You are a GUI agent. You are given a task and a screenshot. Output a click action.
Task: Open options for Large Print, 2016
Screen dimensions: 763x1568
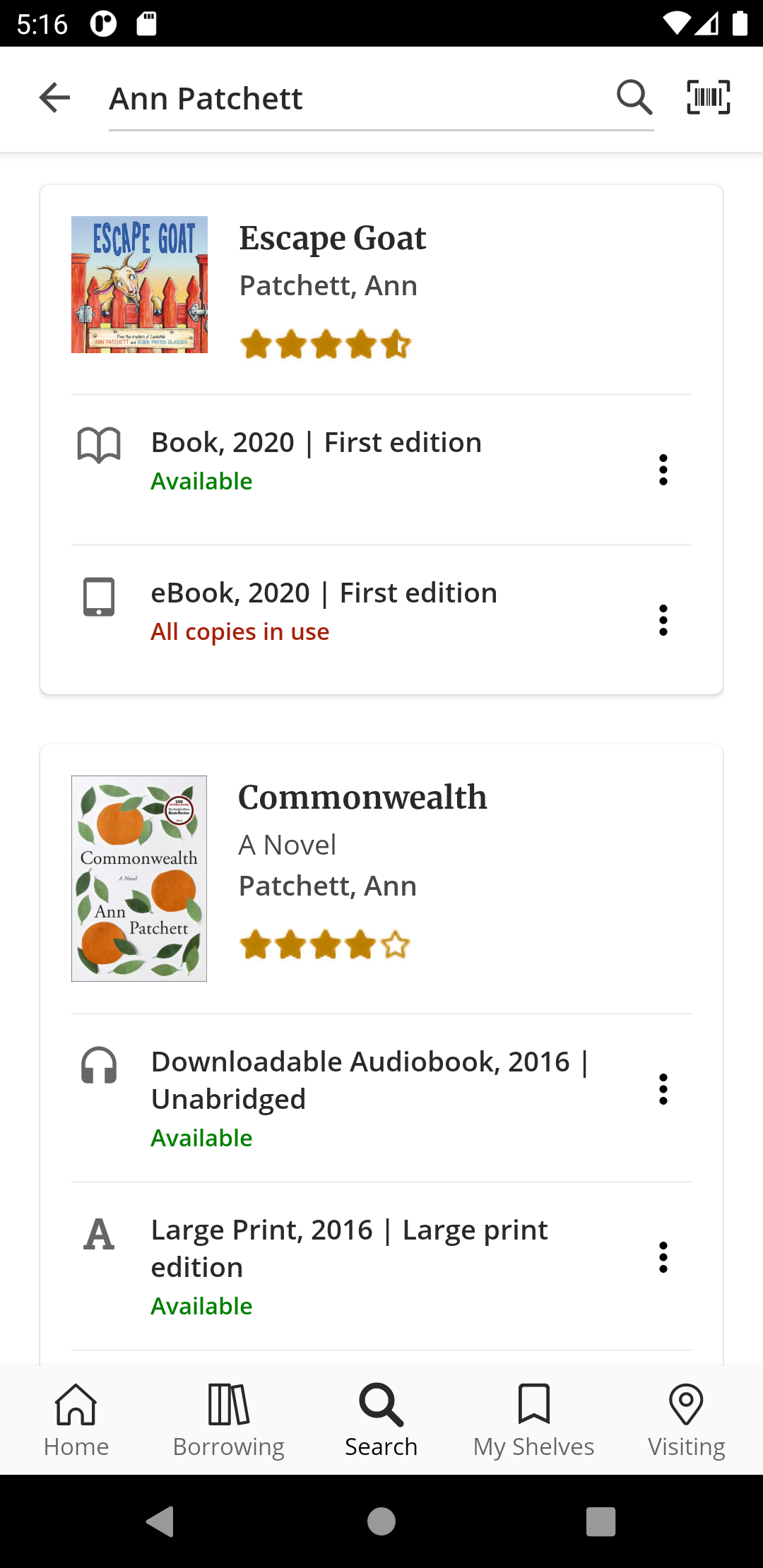[663, 1257]
